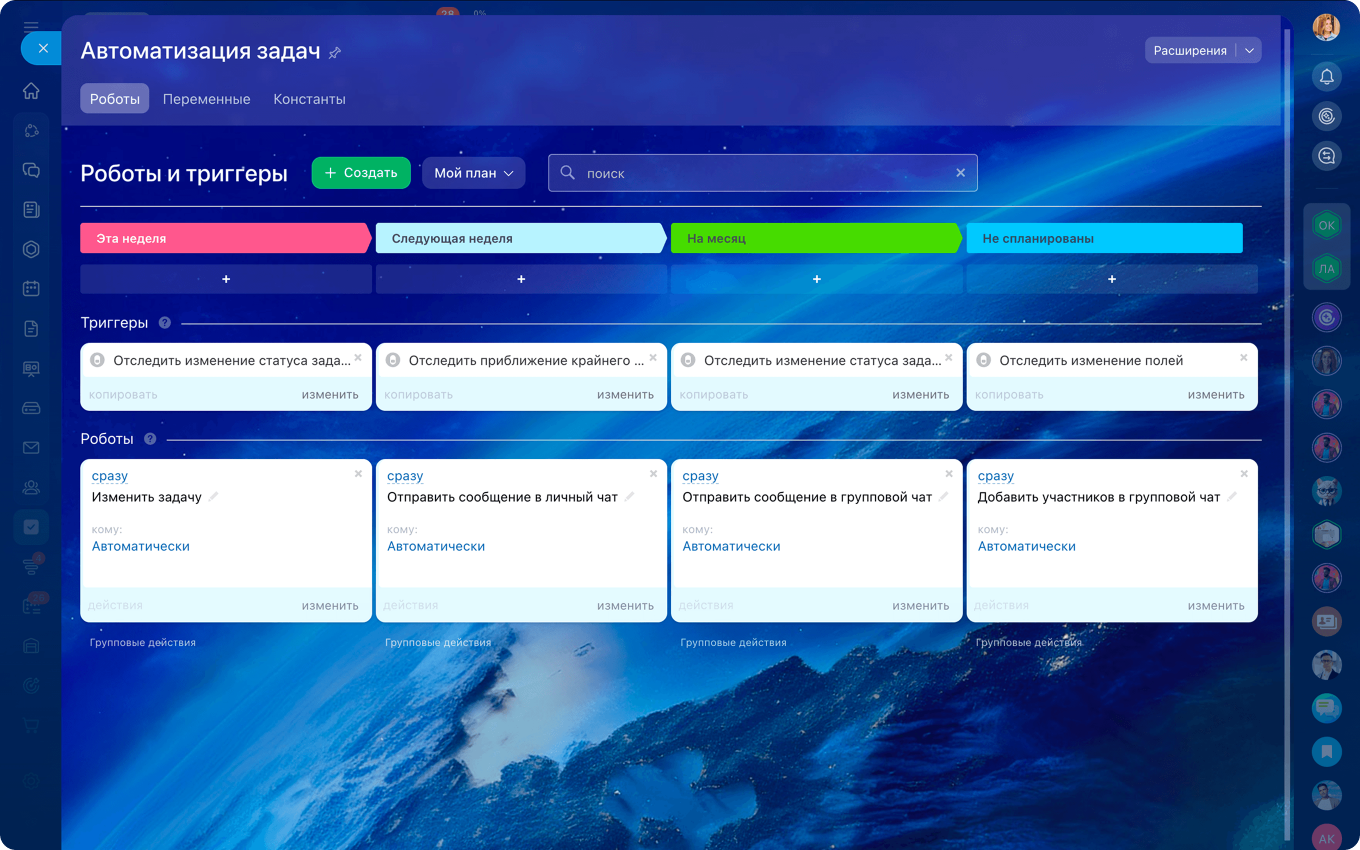Open notifications bell in right sidebar

(1326, 77)
